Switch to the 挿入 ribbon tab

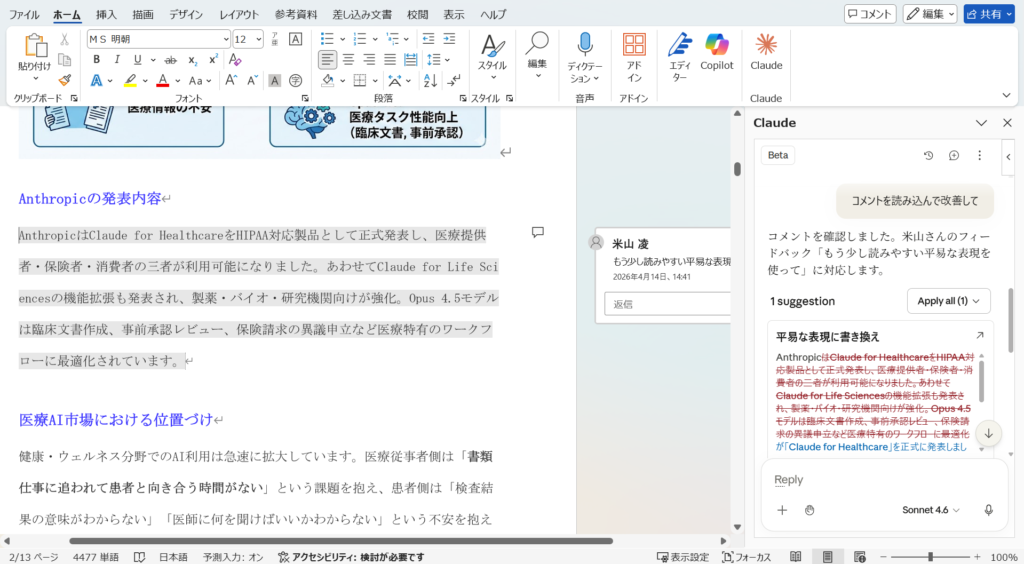pyautogui.click(x=106, y=14)
